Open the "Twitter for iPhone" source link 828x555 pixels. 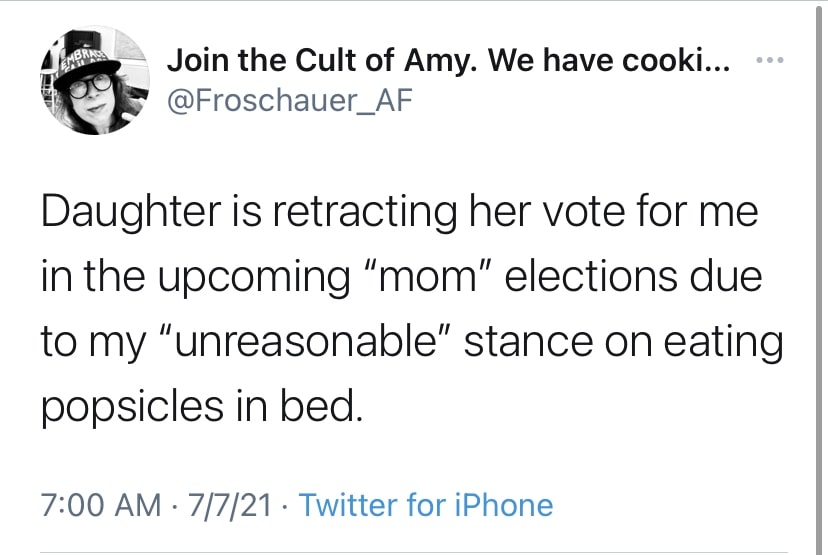point(425,504)
